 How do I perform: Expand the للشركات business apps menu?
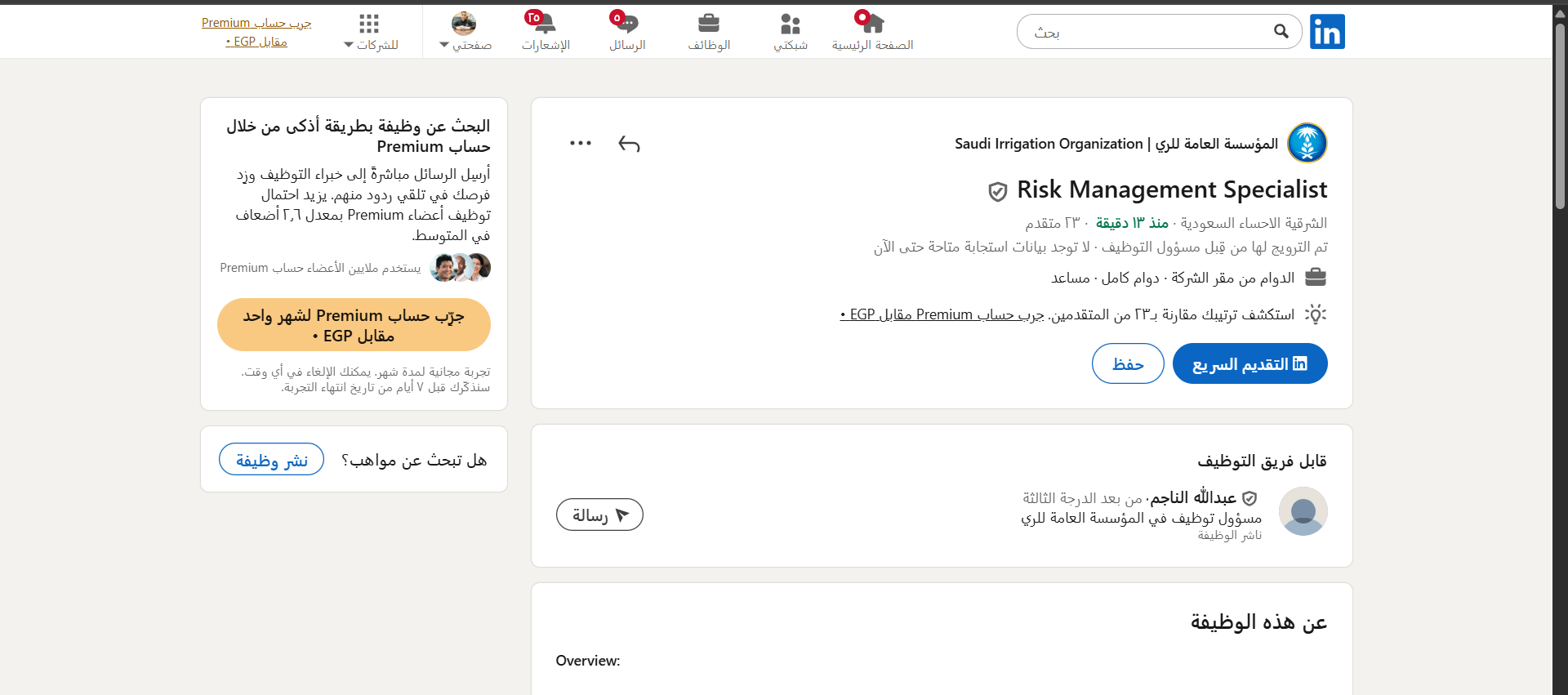[x=371, y=32]
